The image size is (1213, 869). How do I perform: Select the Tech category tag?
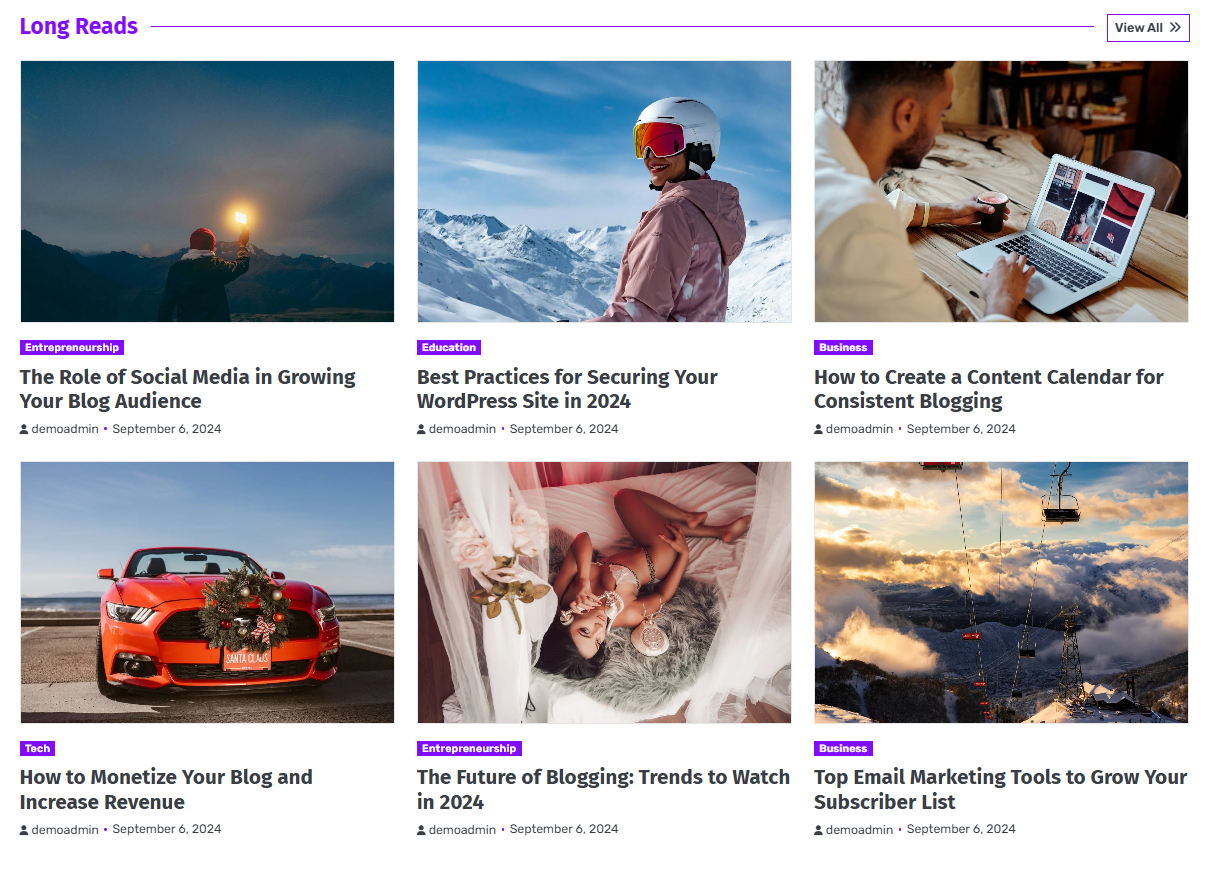(x=37, y=748)
